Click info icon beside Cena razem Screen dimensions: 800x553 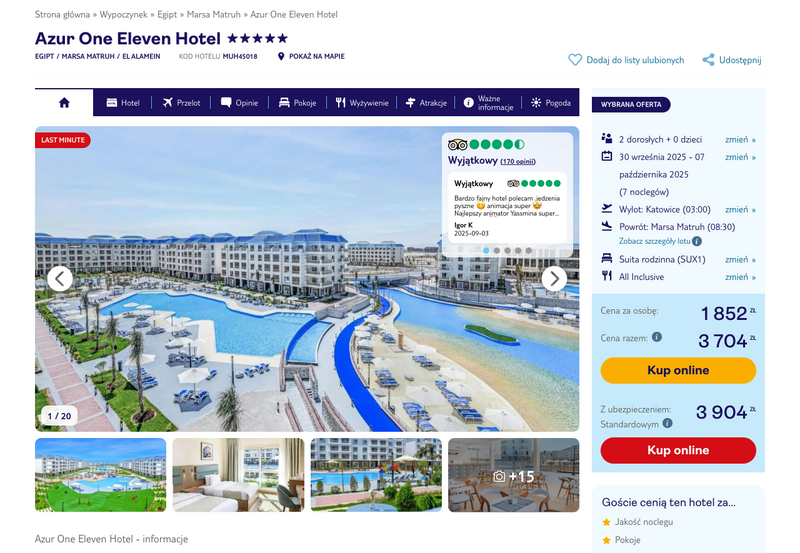click(657, 337)
